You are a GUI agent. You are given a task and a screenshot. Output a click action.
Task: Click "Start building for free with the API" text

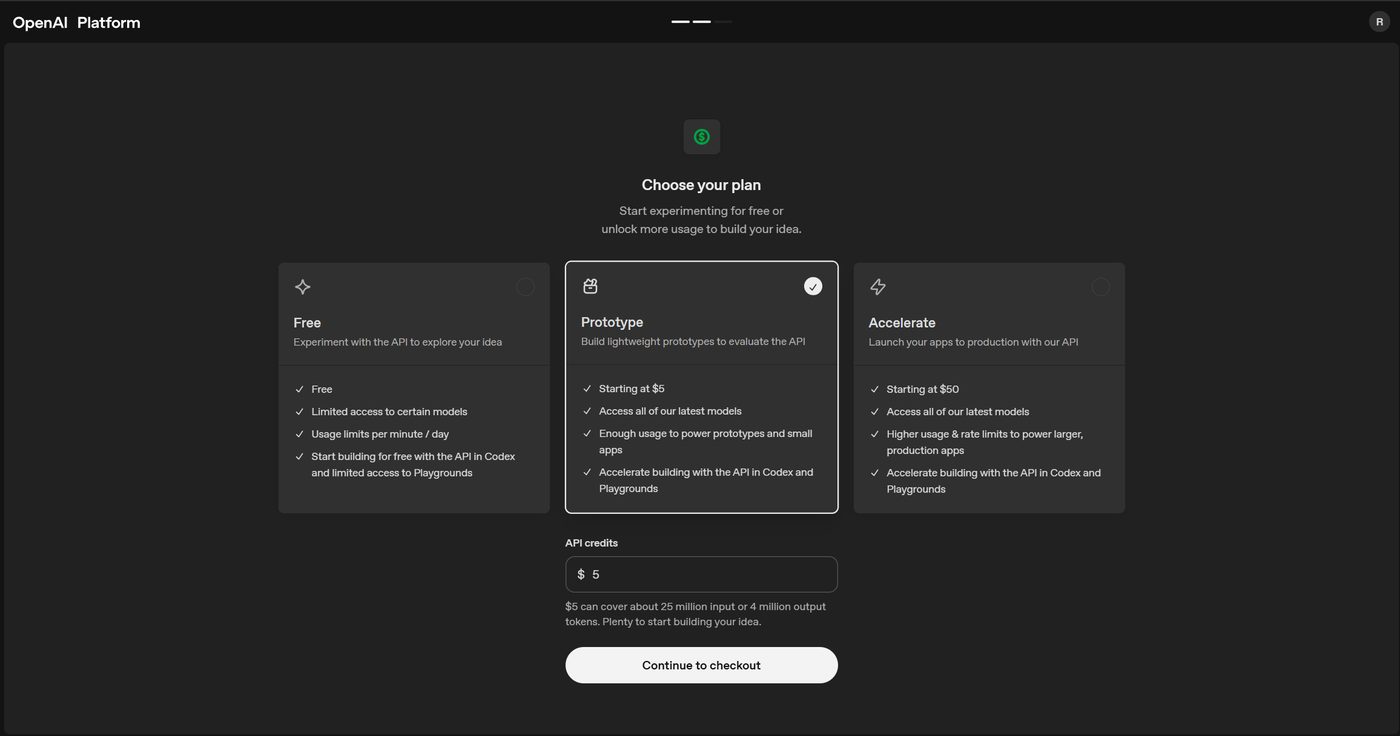pyautogui.click(x=413, y=465)
